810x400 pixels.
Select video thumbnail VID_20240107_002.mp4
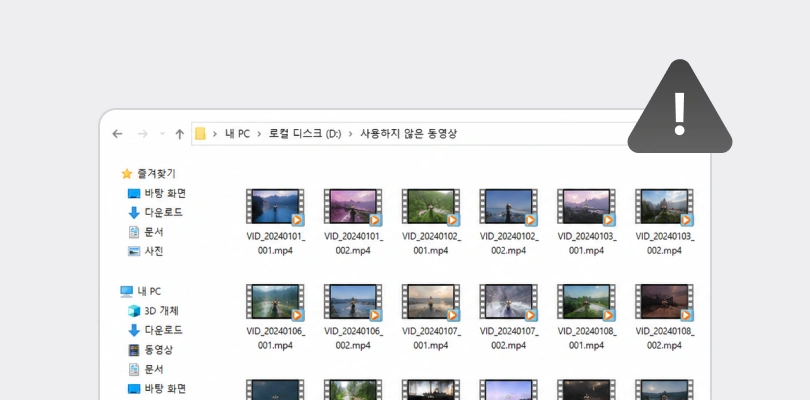509,302
